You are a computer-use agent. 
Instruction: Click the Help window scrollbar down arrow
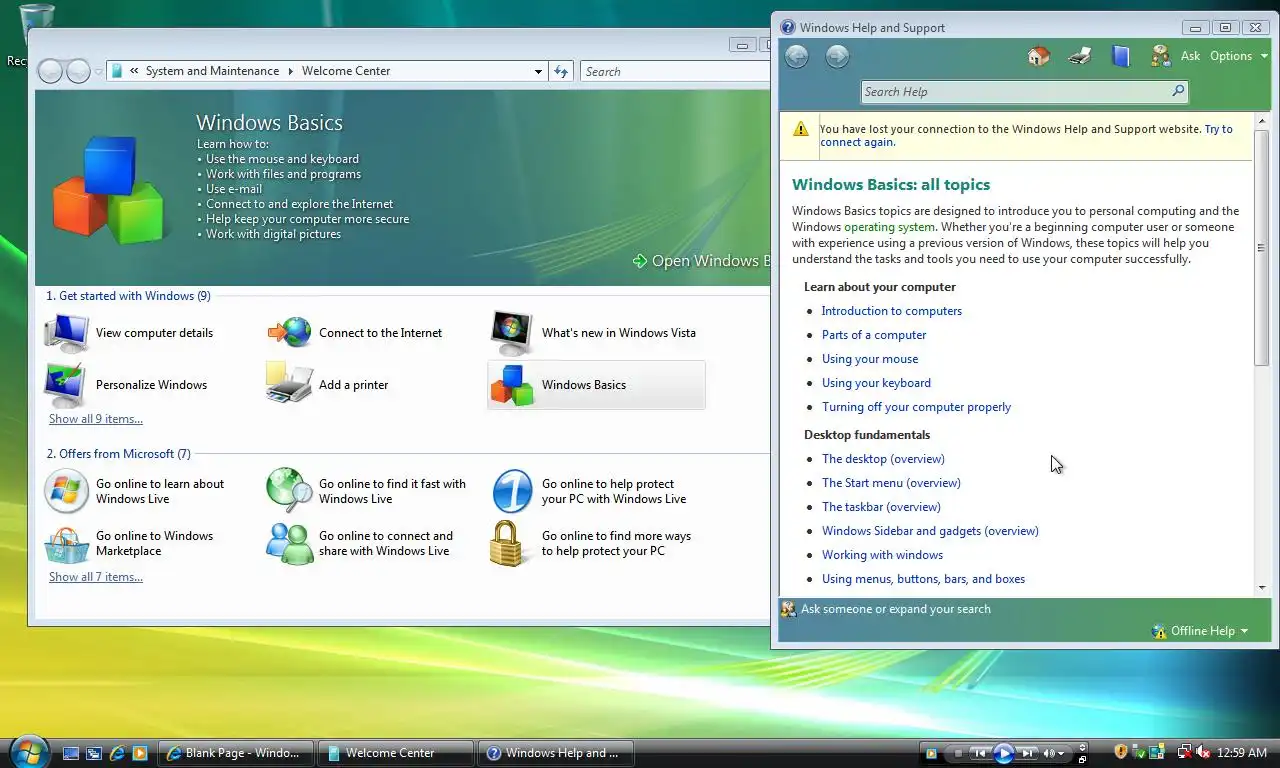(x=1262, y=588)
